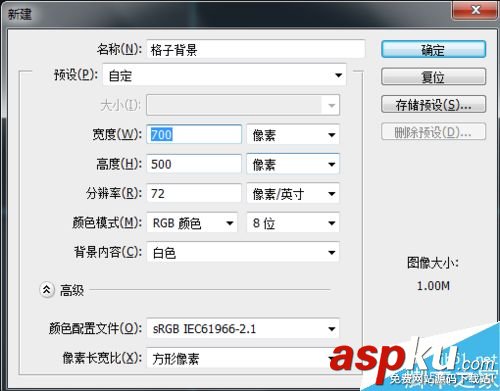This screenshot has width=500, height=391.
Task: Click the 分辨率 field showing 72
Action: (194, 193)
